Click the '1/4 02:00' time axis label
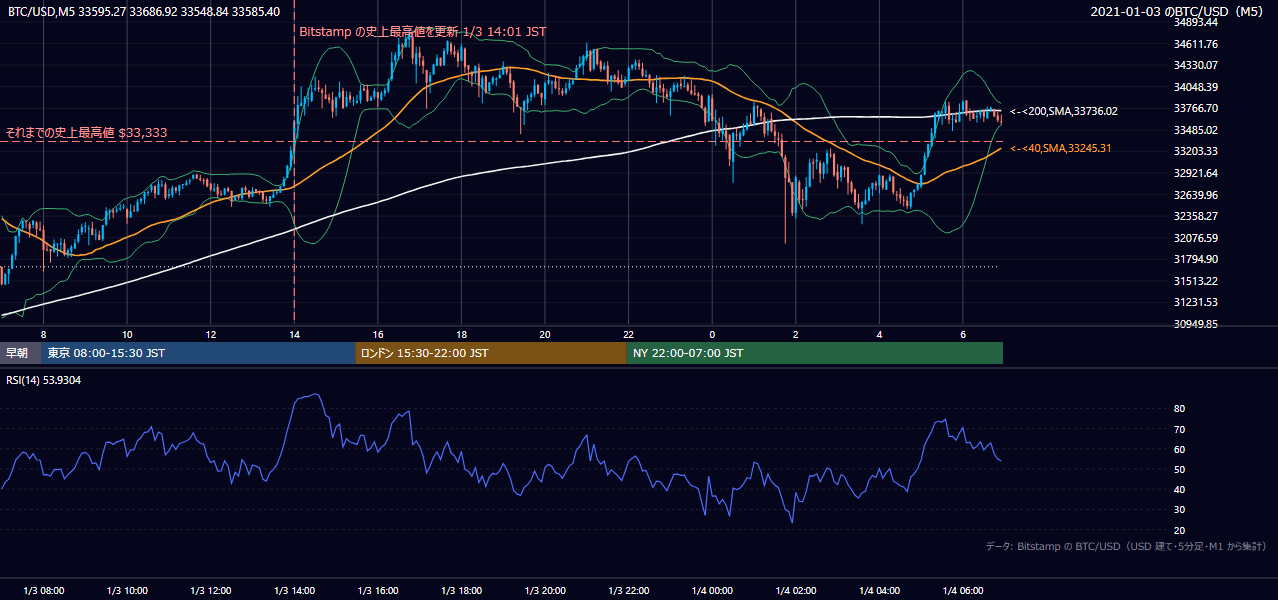This screenshot has width=1278, height=600. click(x=796, y=590)
